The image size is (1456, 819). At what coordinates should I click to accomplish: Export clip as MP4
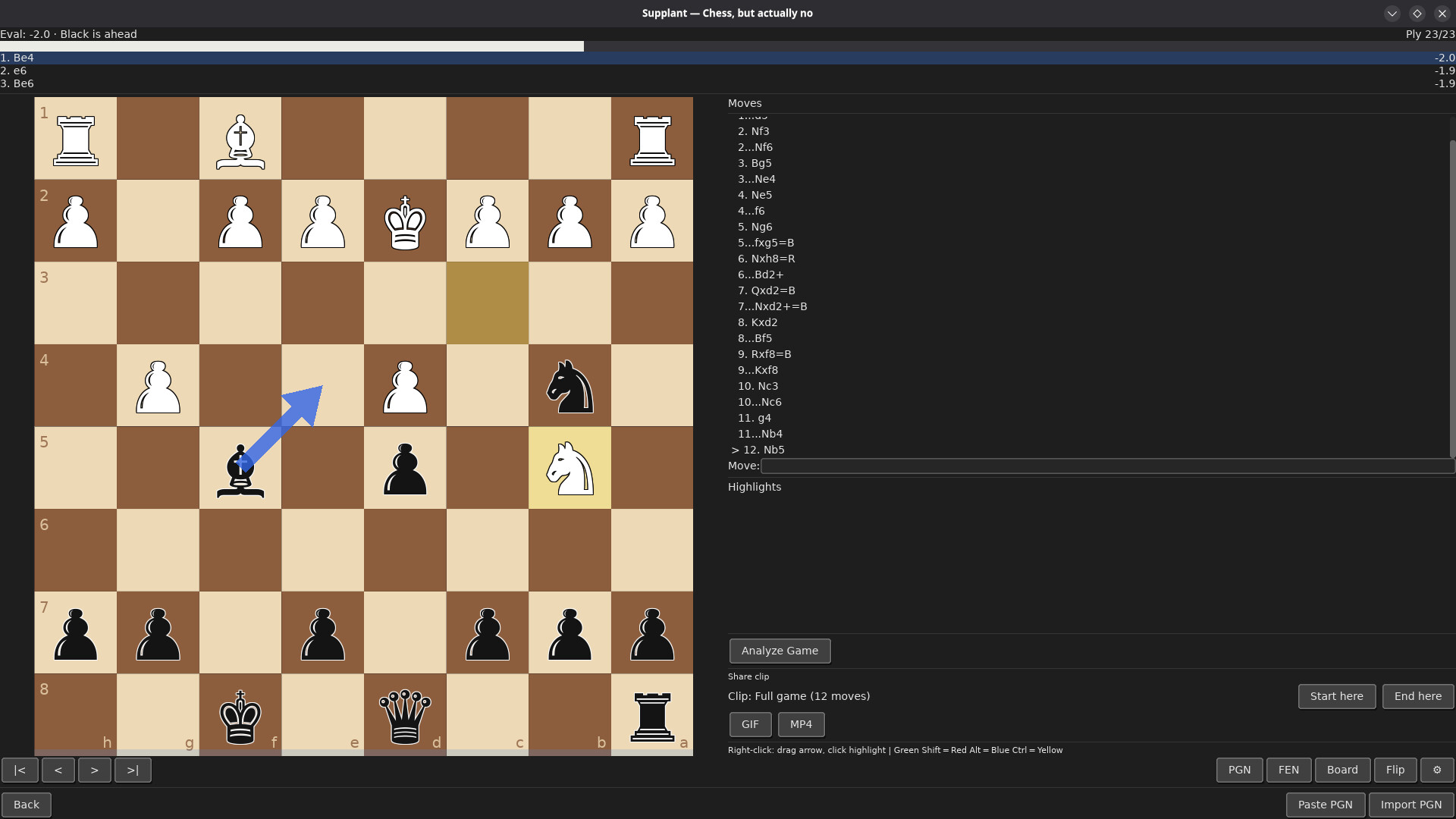click(801, 724)
